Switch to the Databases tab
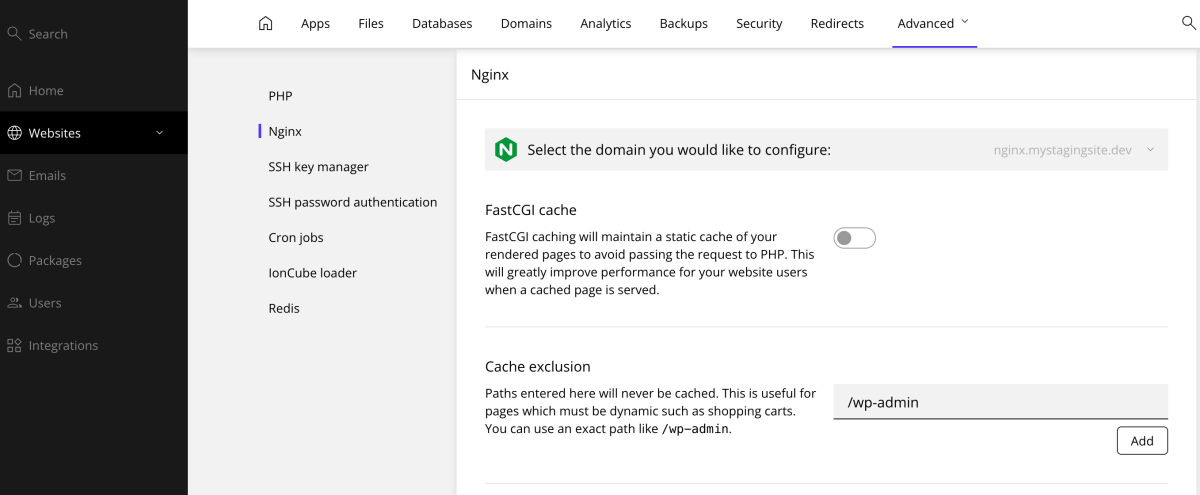The width and height of the screenshot is (1200, 495). (x=442, y=24)
